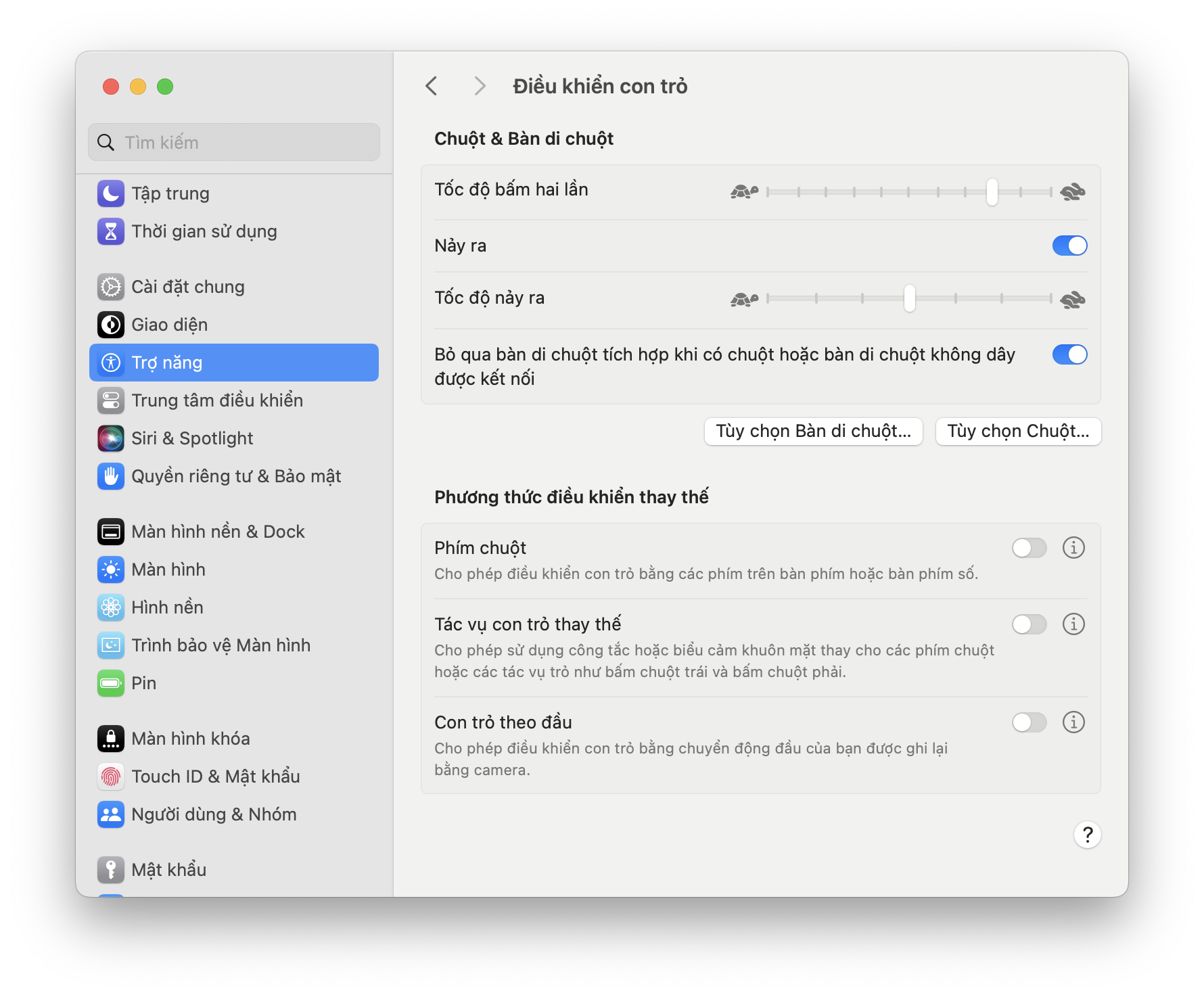Viewport: 1204px width, 997px height.
Task: Adjust the Tốc độ nảy ra slider
Action: tap(909, 298)
